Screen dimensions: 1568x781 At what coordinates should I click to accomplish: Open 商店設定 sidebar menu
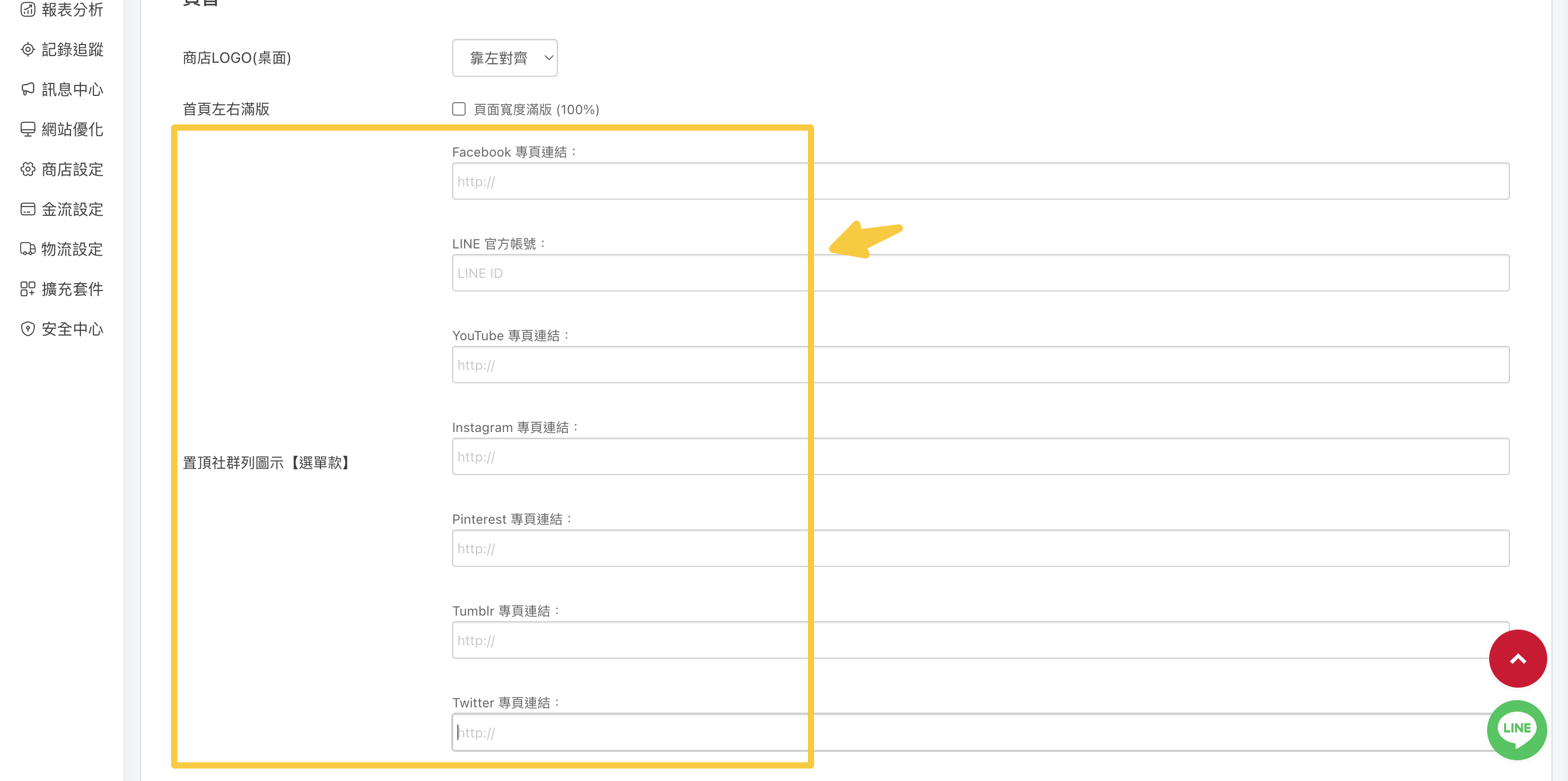coord(72,169)
